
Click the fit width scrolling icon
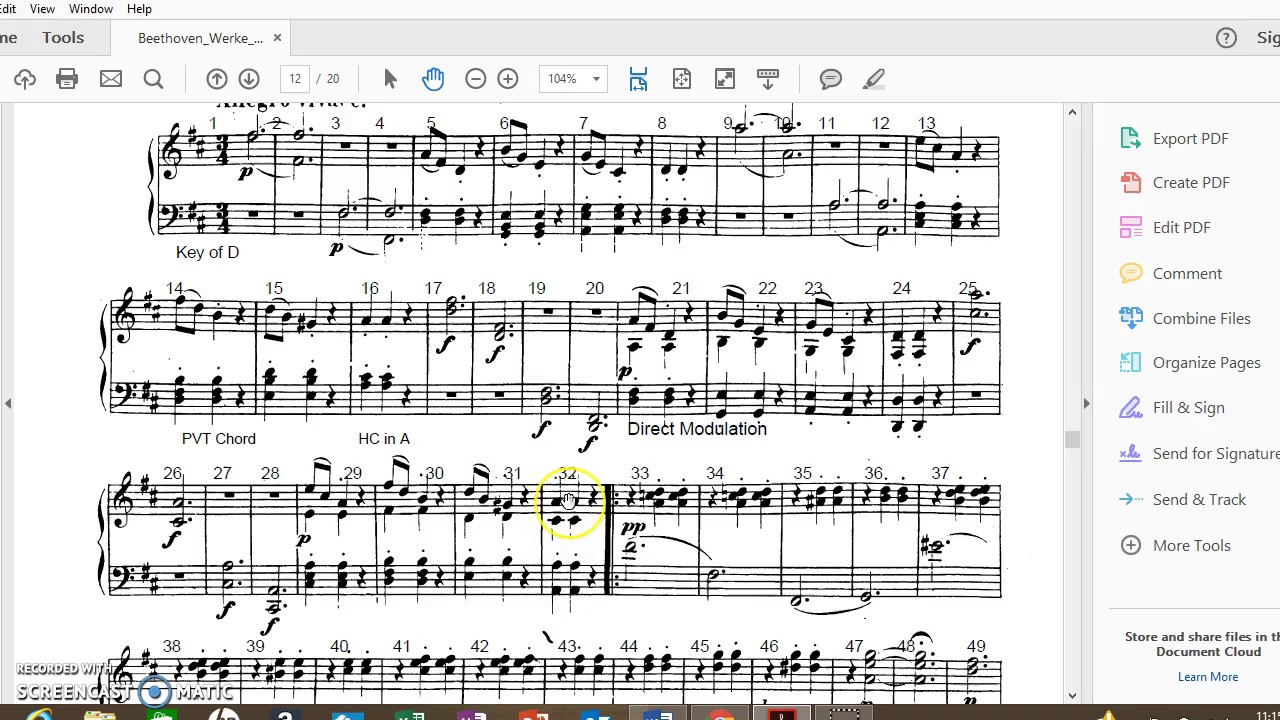(x=638, y=79)
